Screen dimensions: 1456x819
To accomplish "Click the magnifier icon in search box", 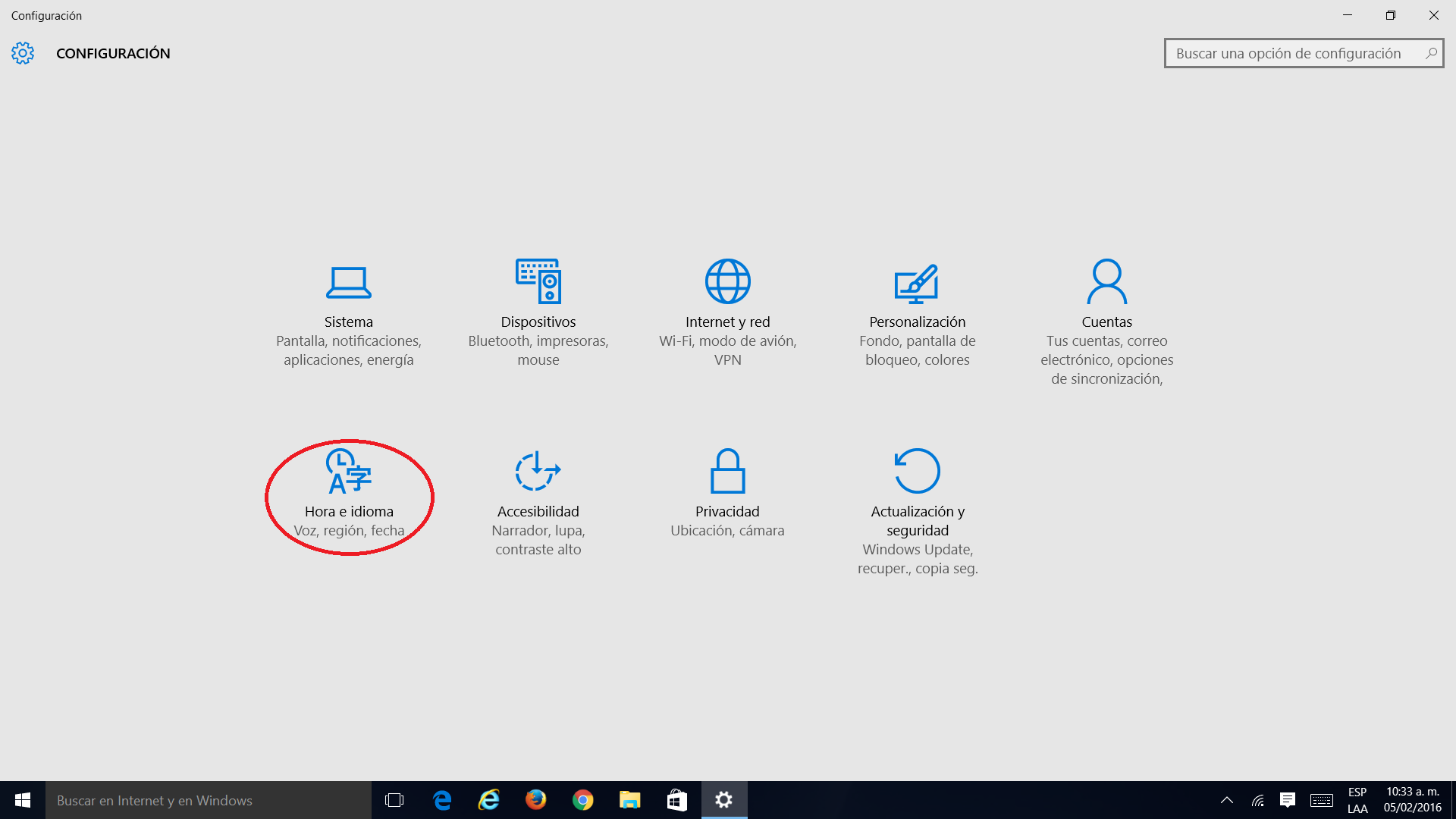I will 1430,53.
